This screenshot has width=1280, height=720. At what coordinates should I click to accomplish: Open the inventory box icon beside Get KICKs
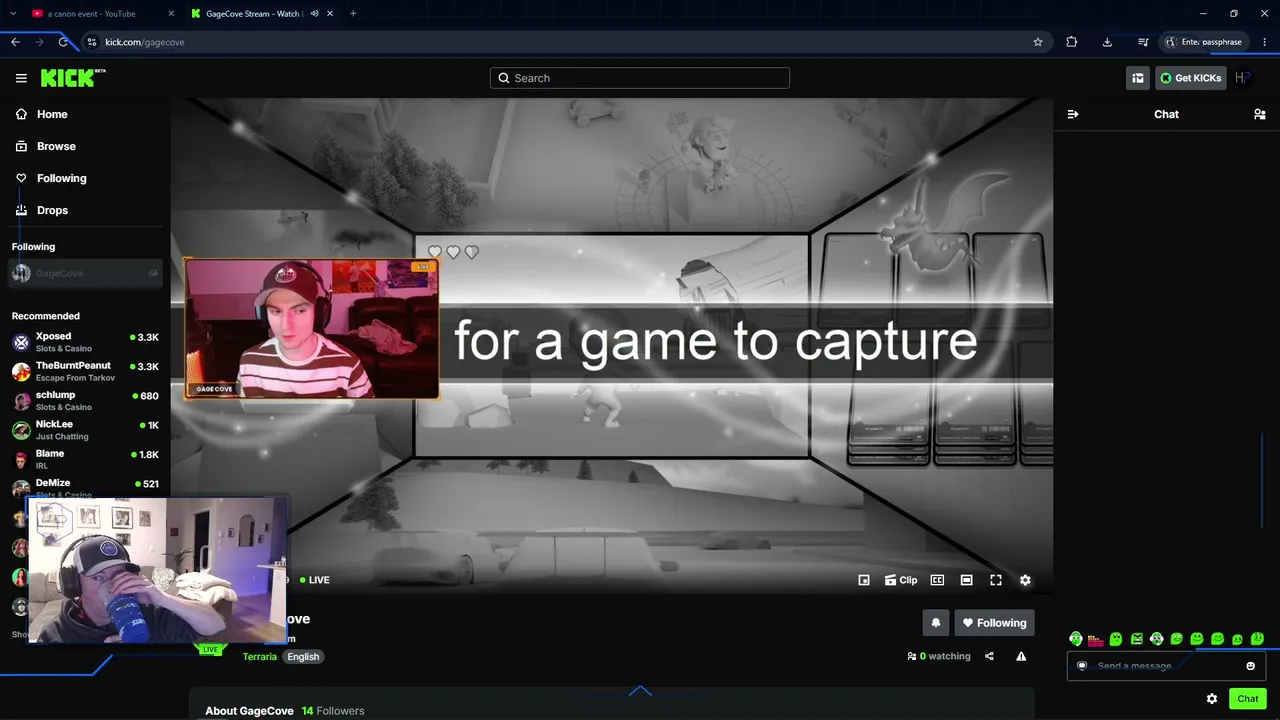tap(1137, 78)
